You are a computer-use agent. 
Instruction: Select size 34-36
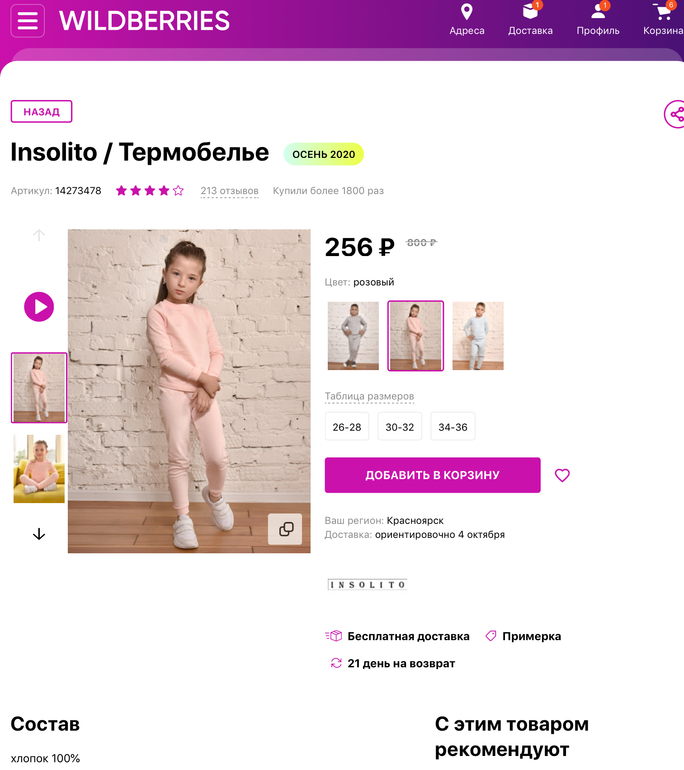453,427
